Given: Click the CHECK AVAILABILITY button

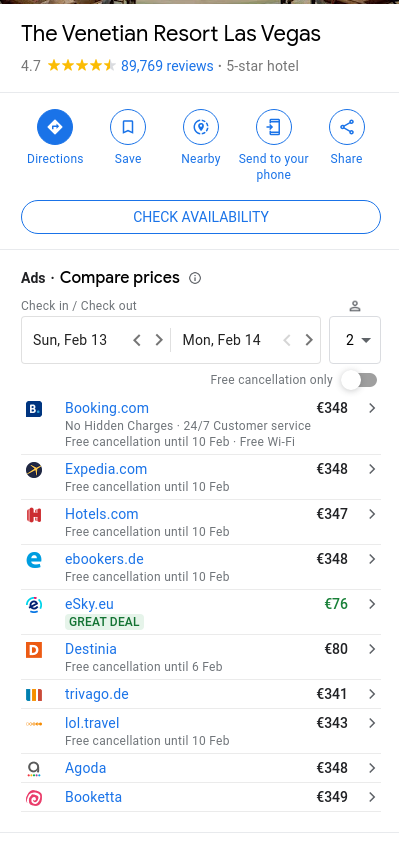Looking at the screenshot, I should pos(201,217).
